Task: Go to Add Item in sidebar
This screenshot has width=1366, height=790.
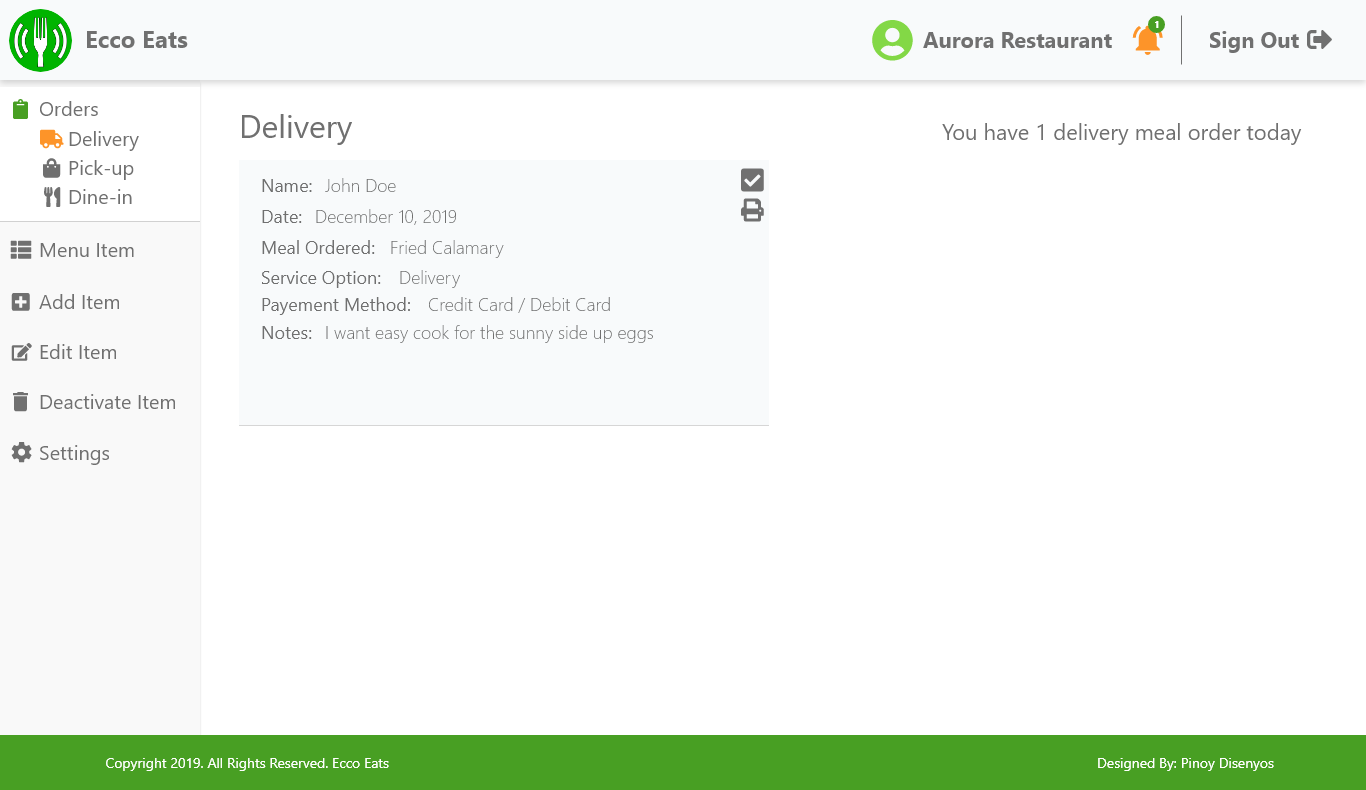Action: pyautogui.click(x=79, y=302)
